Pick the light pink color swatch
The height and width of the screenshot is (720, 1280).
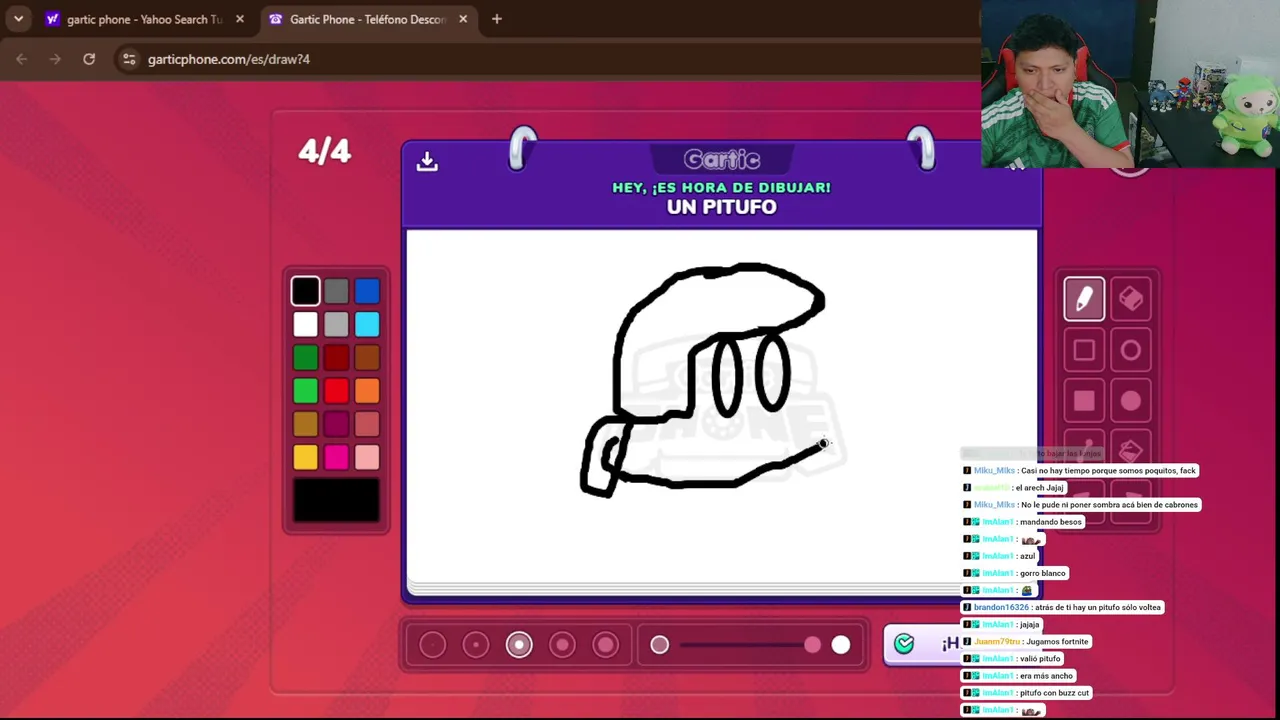tap(367, 457)
